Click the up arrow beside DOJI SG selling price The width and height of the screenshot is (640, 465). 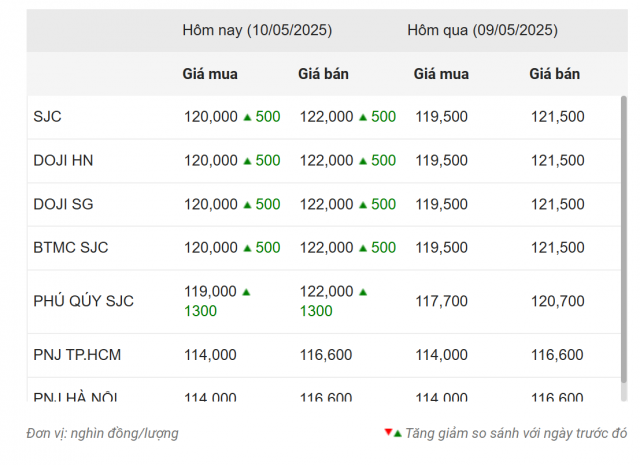tap(363, 205)
